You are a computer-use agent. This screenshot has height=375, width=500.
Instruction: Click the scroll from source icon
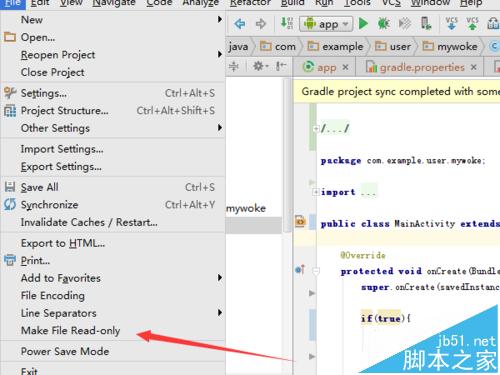pos(234,66)
